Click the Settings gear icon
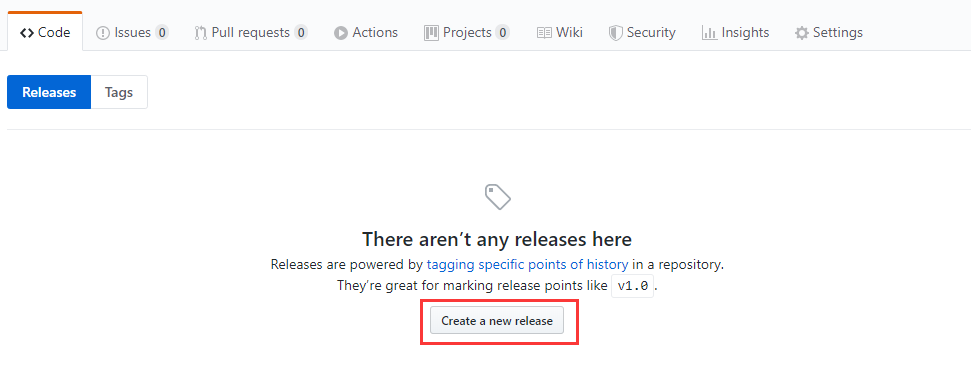The width and height of the screenshot is (971, 374). click(x=802, y=33)
